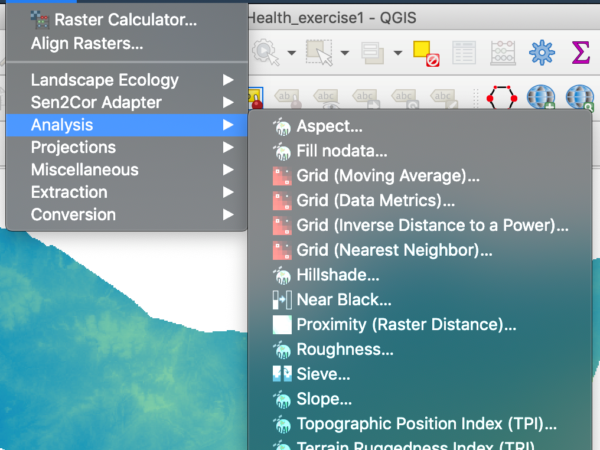This screenshot has width=600, height=450.
Task: Open Grid (Nearest Neighbor) tool
Action: pos(420,250)
